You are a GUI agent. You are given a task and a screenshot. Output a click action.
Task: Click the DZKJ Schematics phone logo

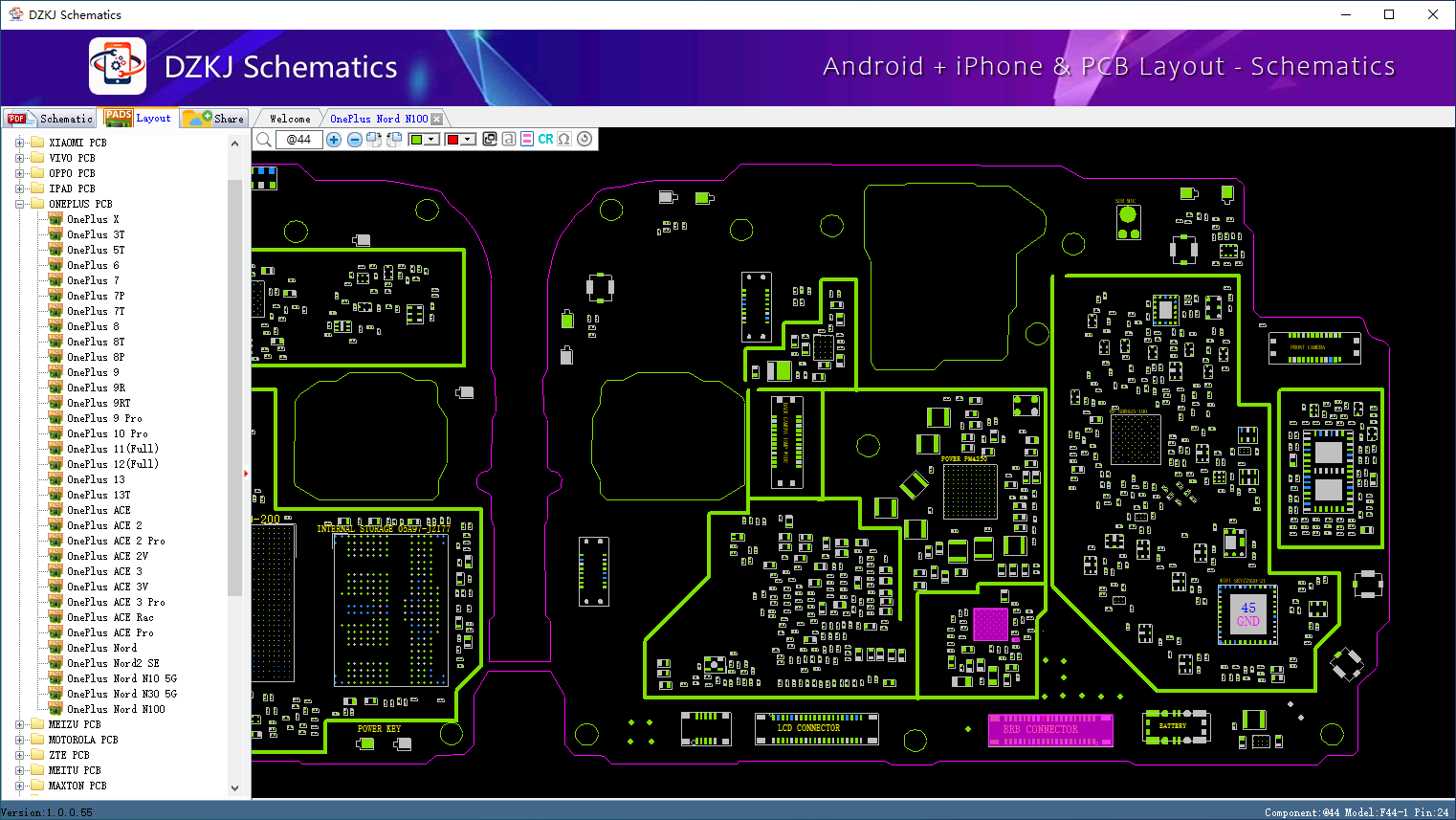pos(118,66)
